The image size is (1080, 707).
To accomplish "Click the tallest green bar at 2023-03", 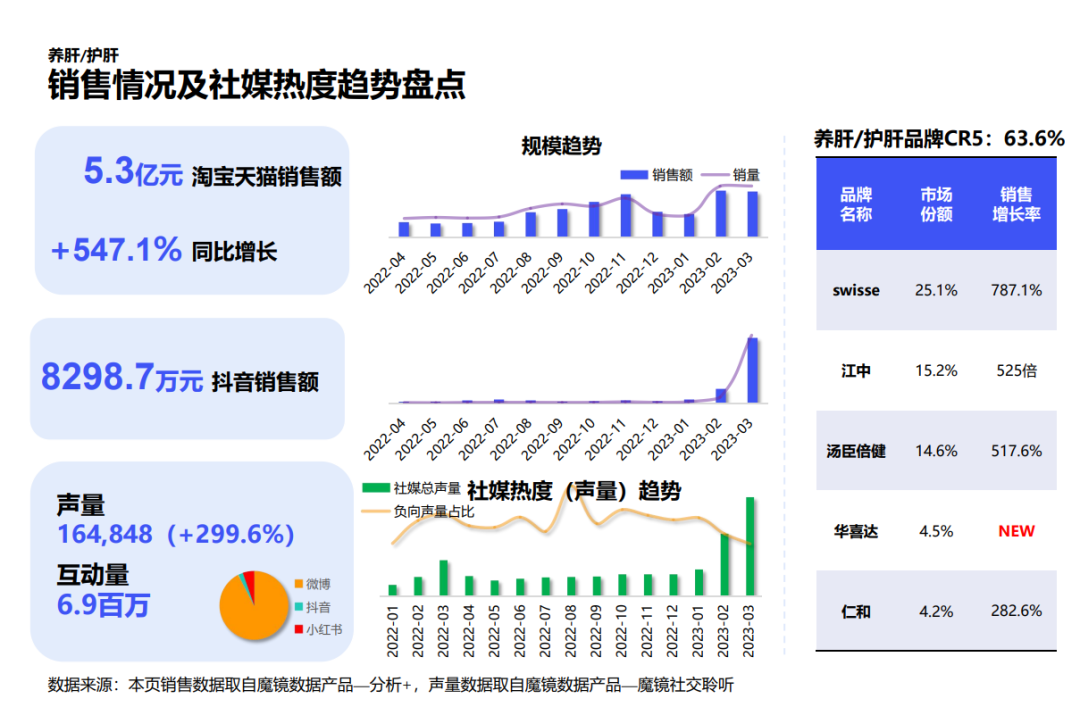I will tap(749, 545).
